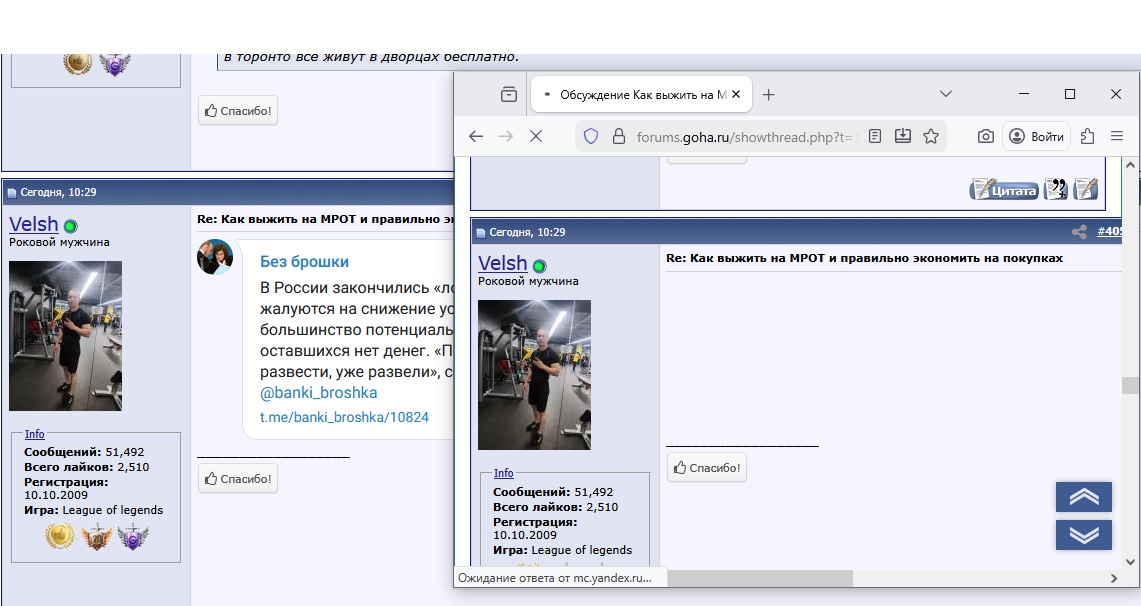The width and height of the screenshot is (1141, 606).
Task: Expand the Info section link in browser window
Action: coord(503,473)
